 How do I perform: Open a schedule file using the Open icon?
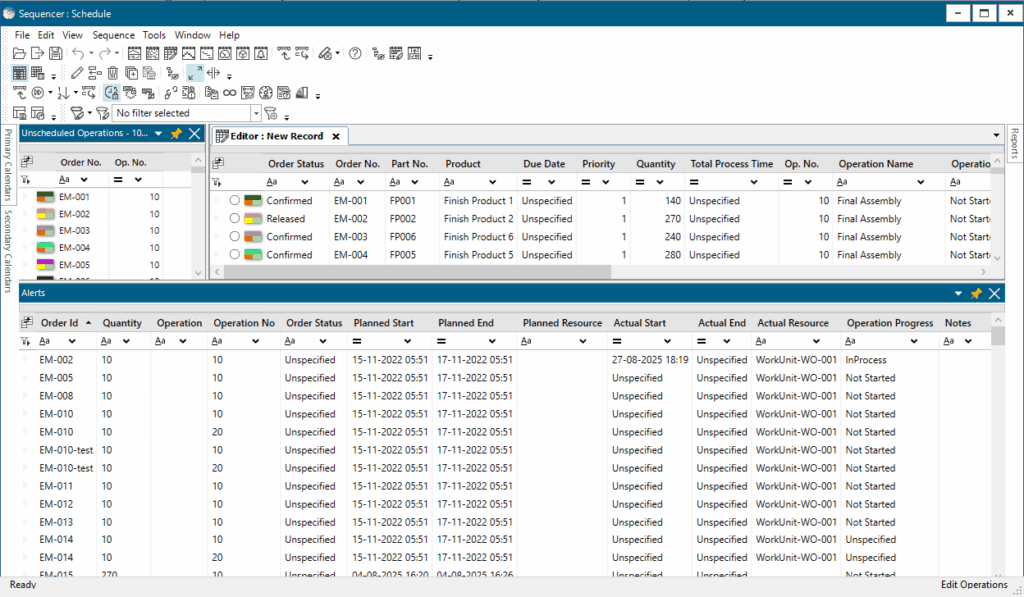[21, 53]
